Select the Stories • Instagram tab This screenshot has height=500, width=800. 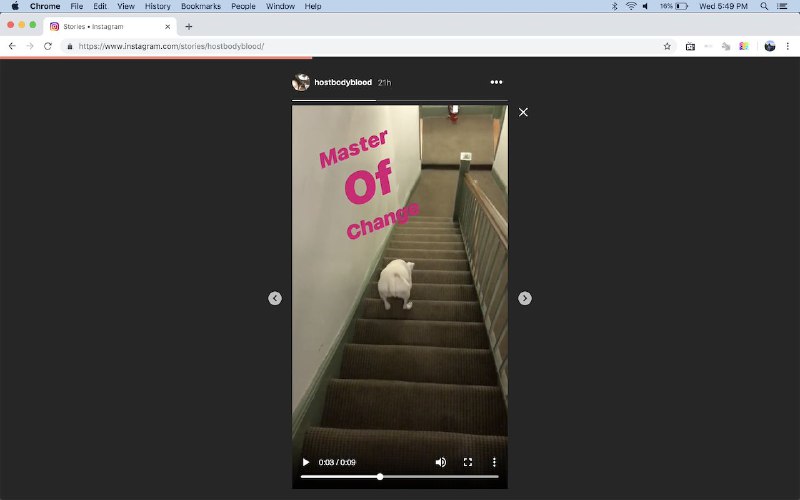tap(110, 27)
